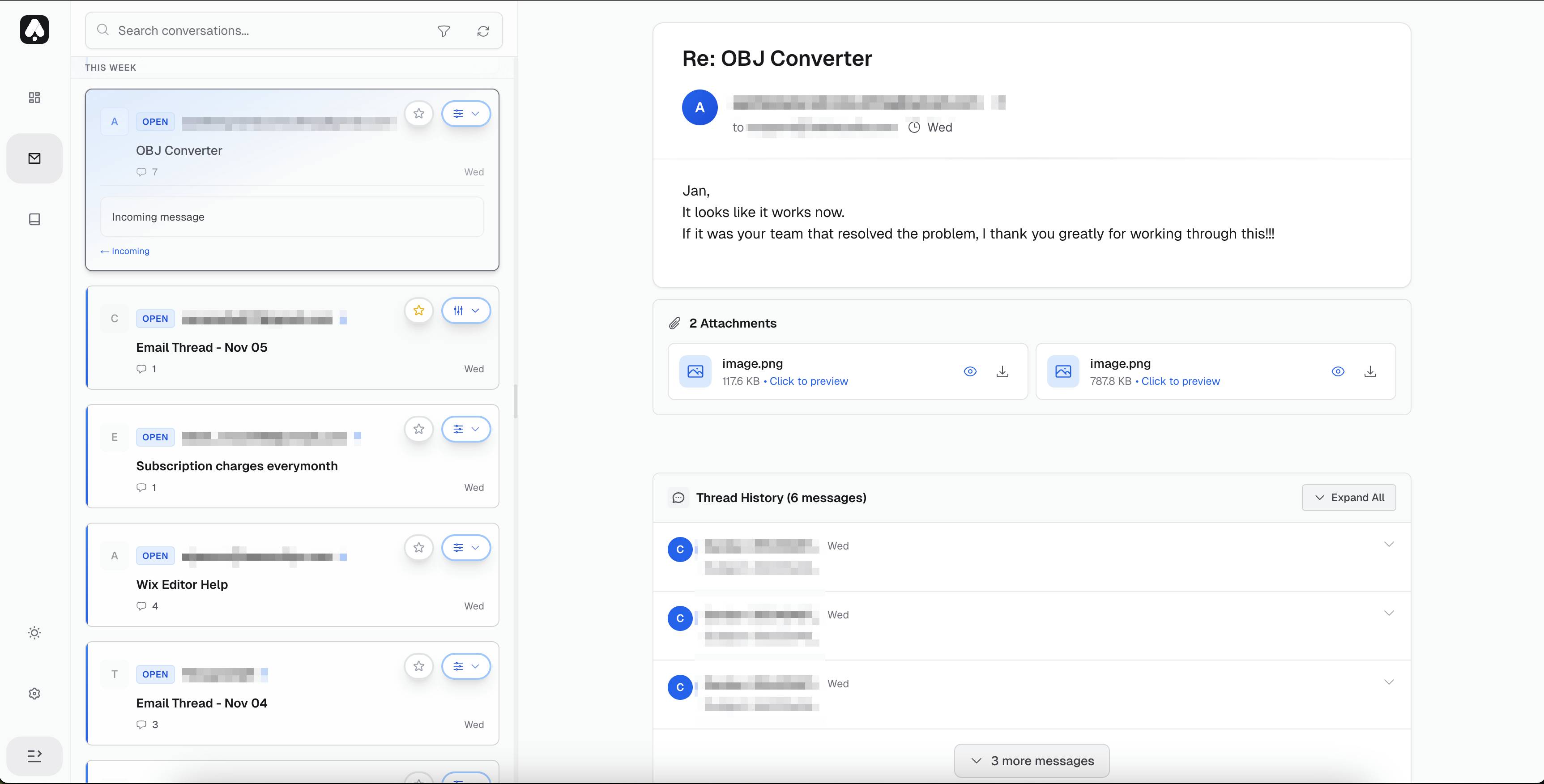Expand the first thread history message
Screen dimensions: 1544x784
click(x=1389, y=544)
